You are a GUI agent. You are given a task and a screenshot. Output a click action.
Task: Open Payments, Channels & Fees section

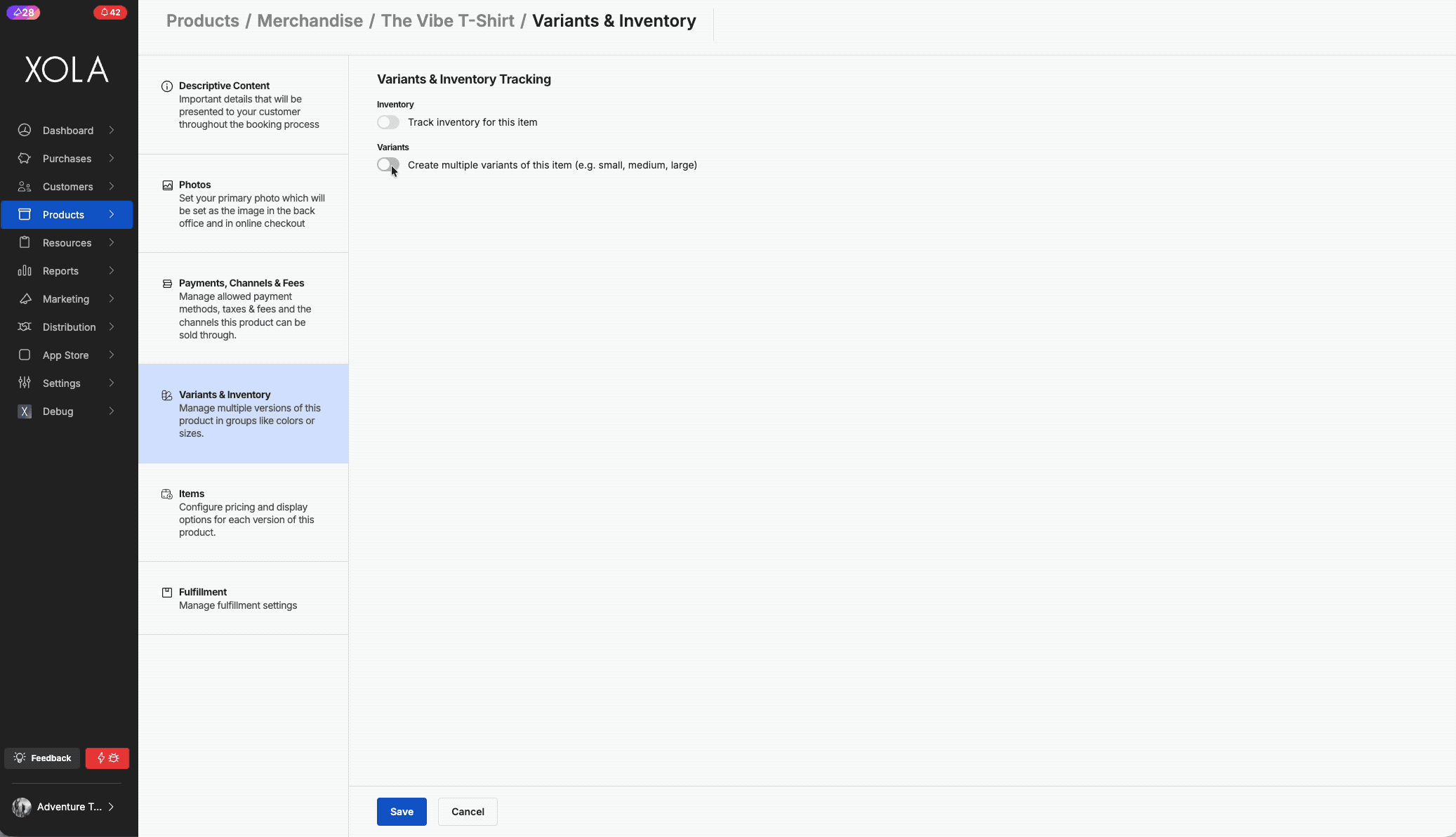pyautogui.click(x=243, y=308)
